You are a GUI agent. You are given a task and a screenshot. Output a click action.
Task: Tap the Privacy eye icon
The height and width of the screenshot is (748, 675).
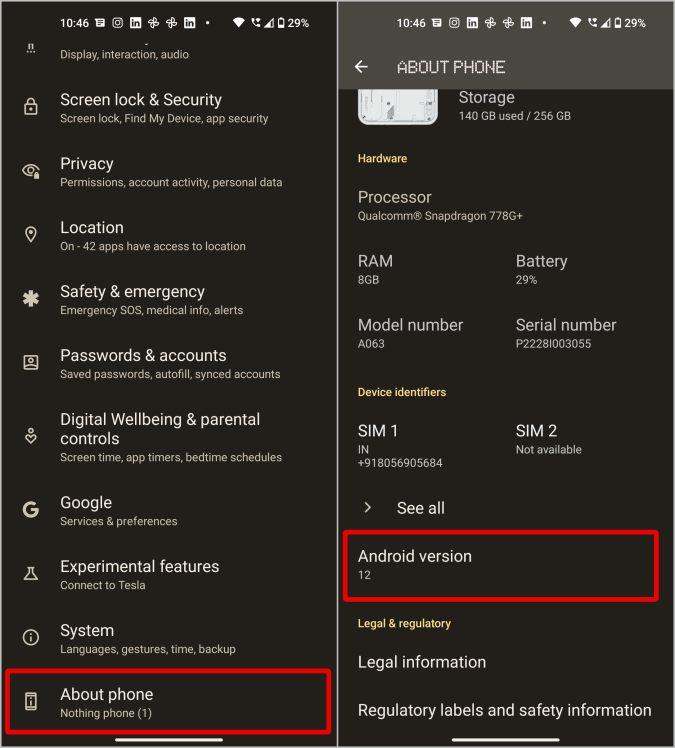(x=31, y=171)
